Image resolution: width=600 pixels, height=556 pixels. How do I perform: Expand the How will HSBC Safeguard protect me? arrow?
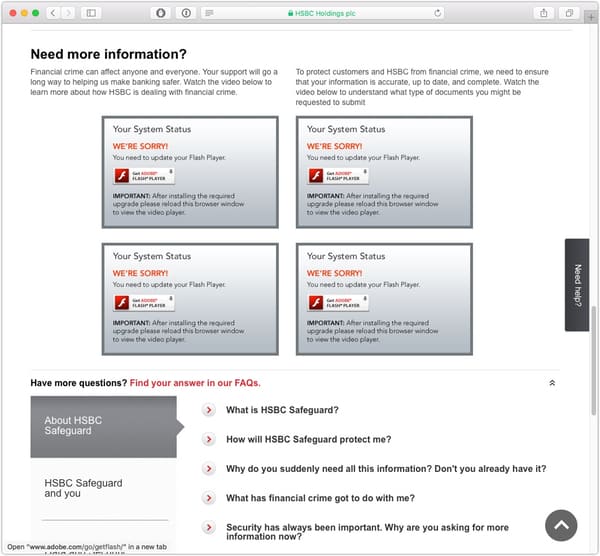(x=209, y=439)
